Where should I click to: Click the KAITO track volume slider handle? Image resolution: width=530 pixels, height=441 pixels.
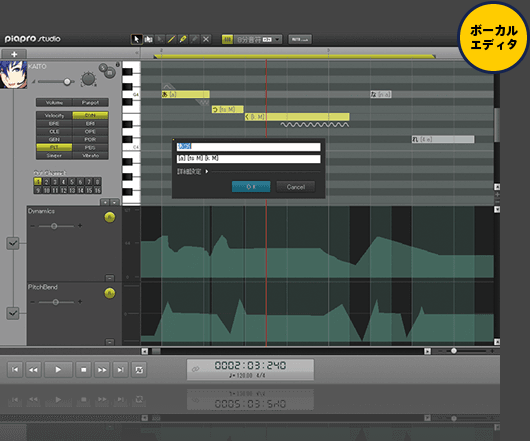click(67, 82)
